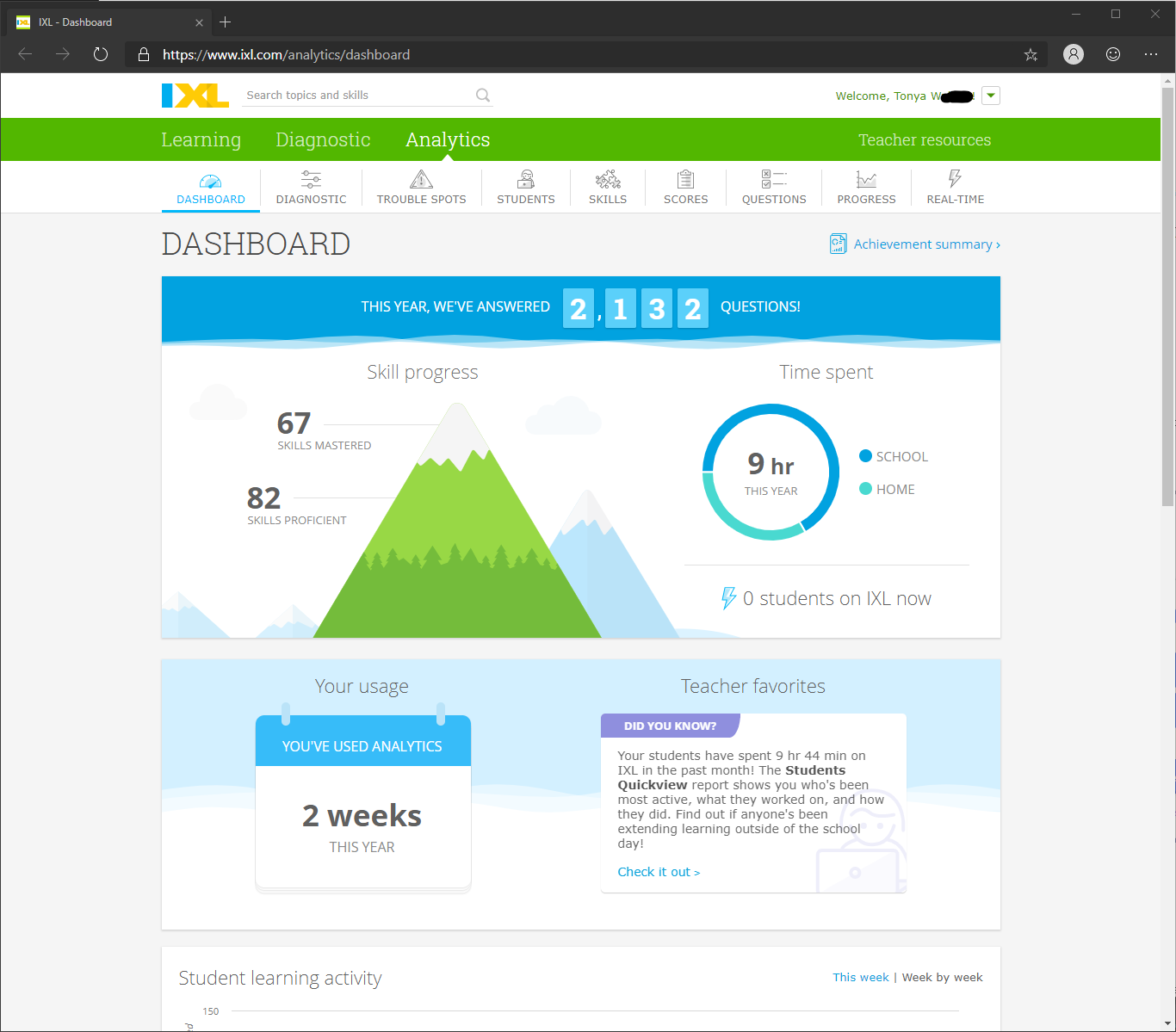The height and width of the screenshot is (1032, 1176).
Task: Click the IXL logo
Action: 195,96
